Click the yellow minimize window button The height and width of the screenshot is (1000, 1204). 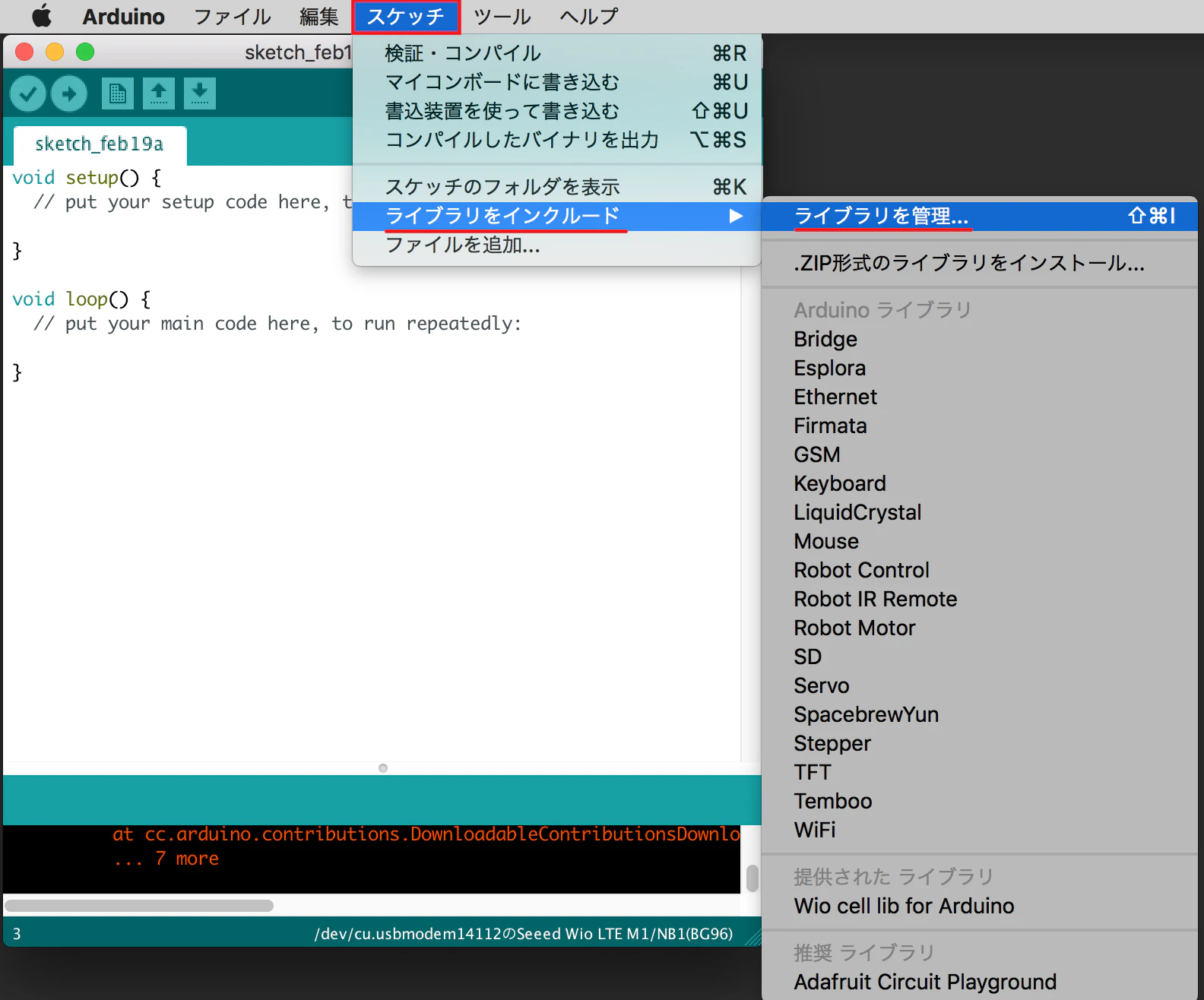(x=55, y=52)
